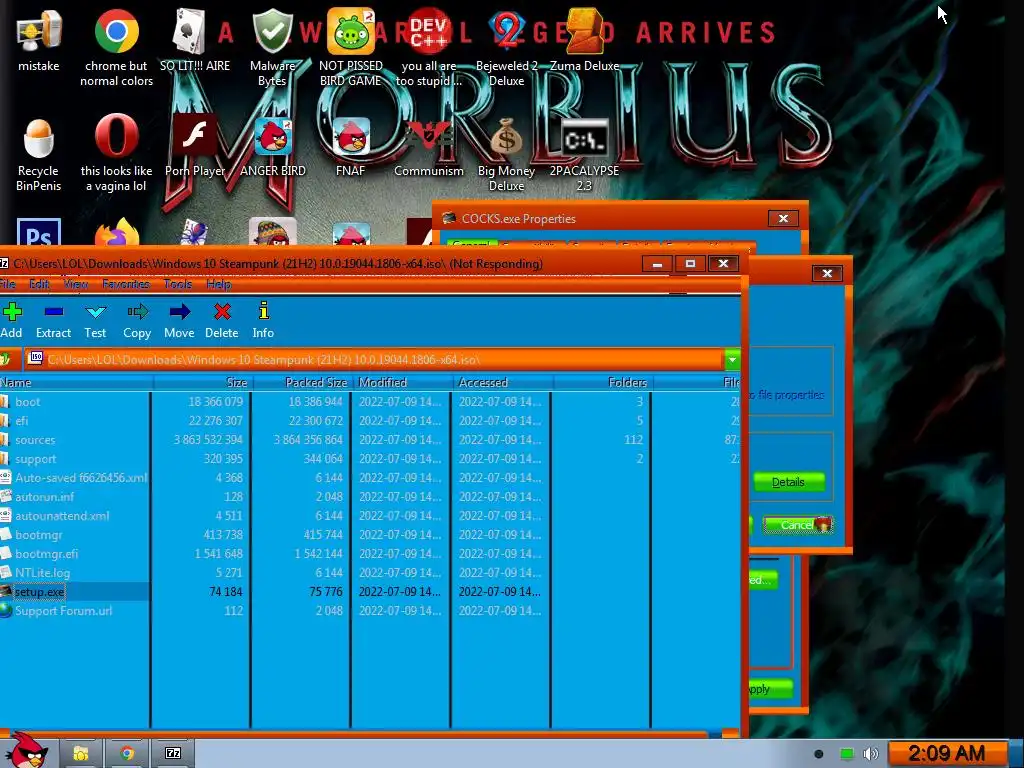Open chrome but normal colors icon

pyautogui.click(x=116, y=47)
